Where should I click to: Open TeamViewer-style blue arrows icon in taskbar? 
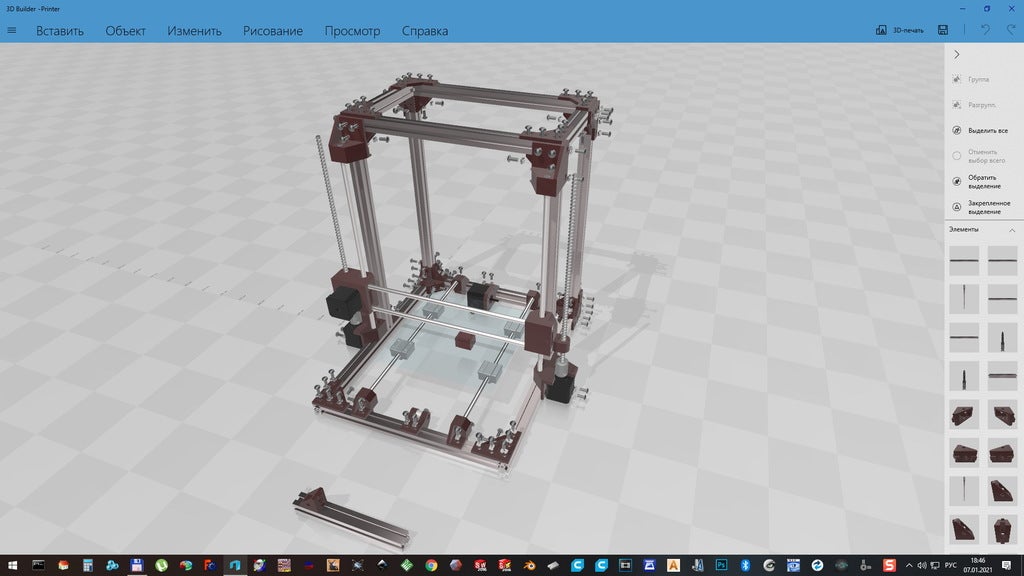pyautogui.click(x=817, y=565)
